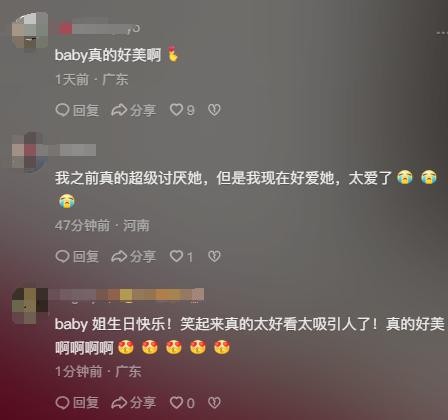This screenshot has height=420, width=448.
Task: Open the second commenter's profile picture
Action: click(29, 152)
